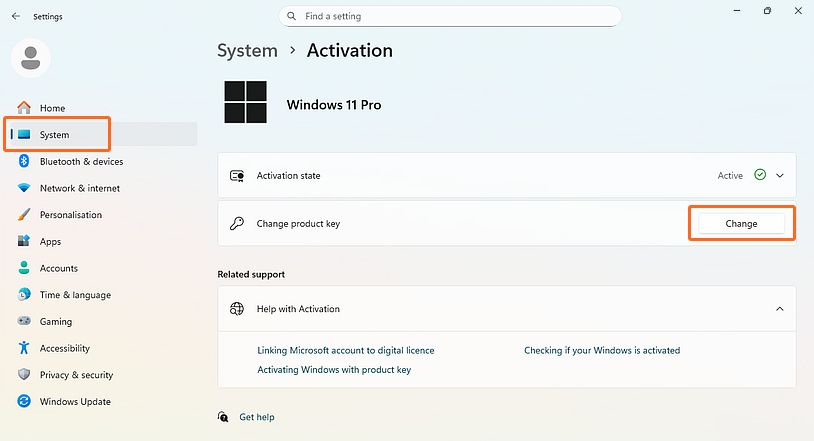Select System in the sidebar

coord(54,135)
